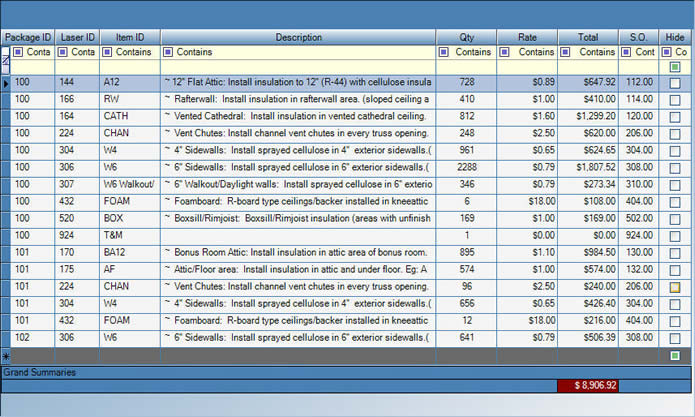The height and width of the screenshot is (417, 695).
Task: Click the Hide column header
Action: click(675, 37)
